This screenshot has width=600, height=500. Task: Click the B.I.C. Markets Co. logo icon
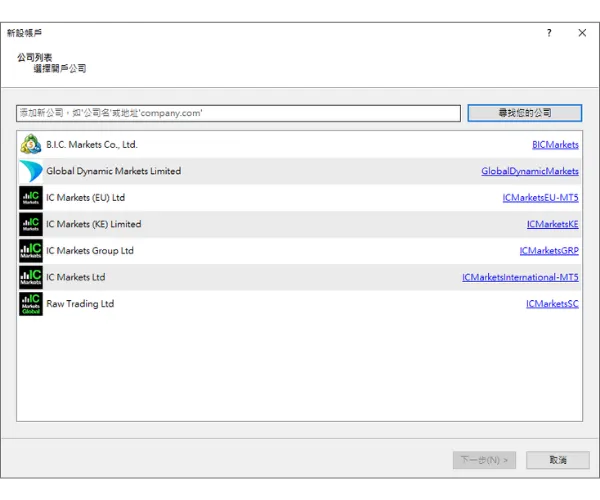pos(30,145)
